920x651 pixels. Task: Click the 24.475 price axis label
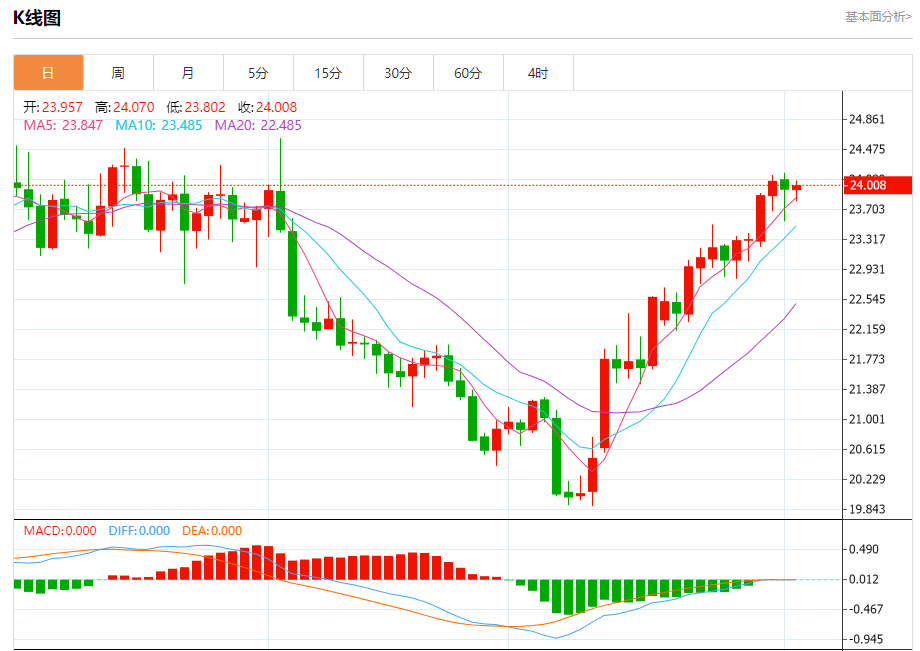tap(867, 150)
